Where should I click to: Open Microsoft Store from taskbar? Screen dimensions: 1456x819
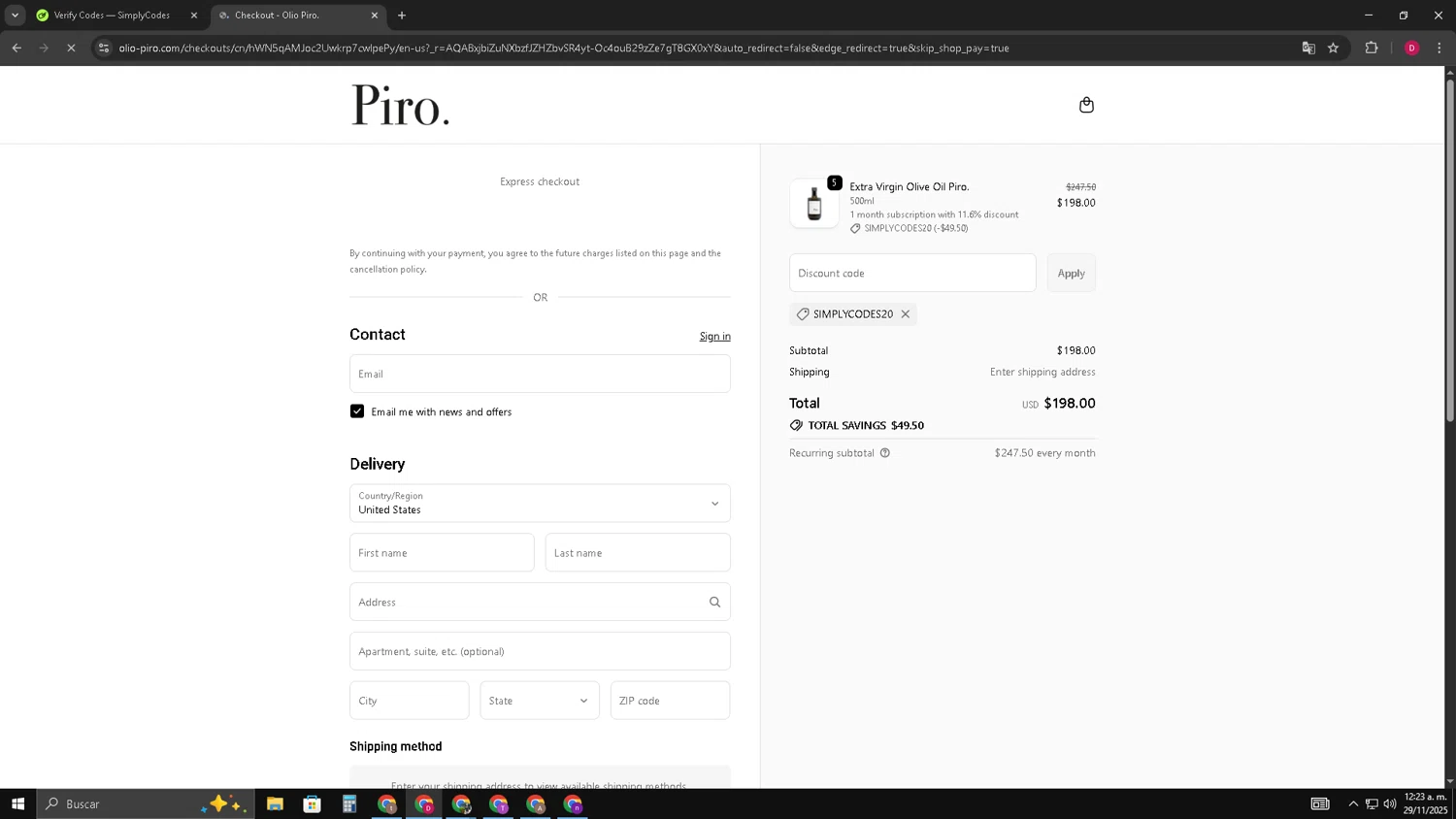coord(312,804)
